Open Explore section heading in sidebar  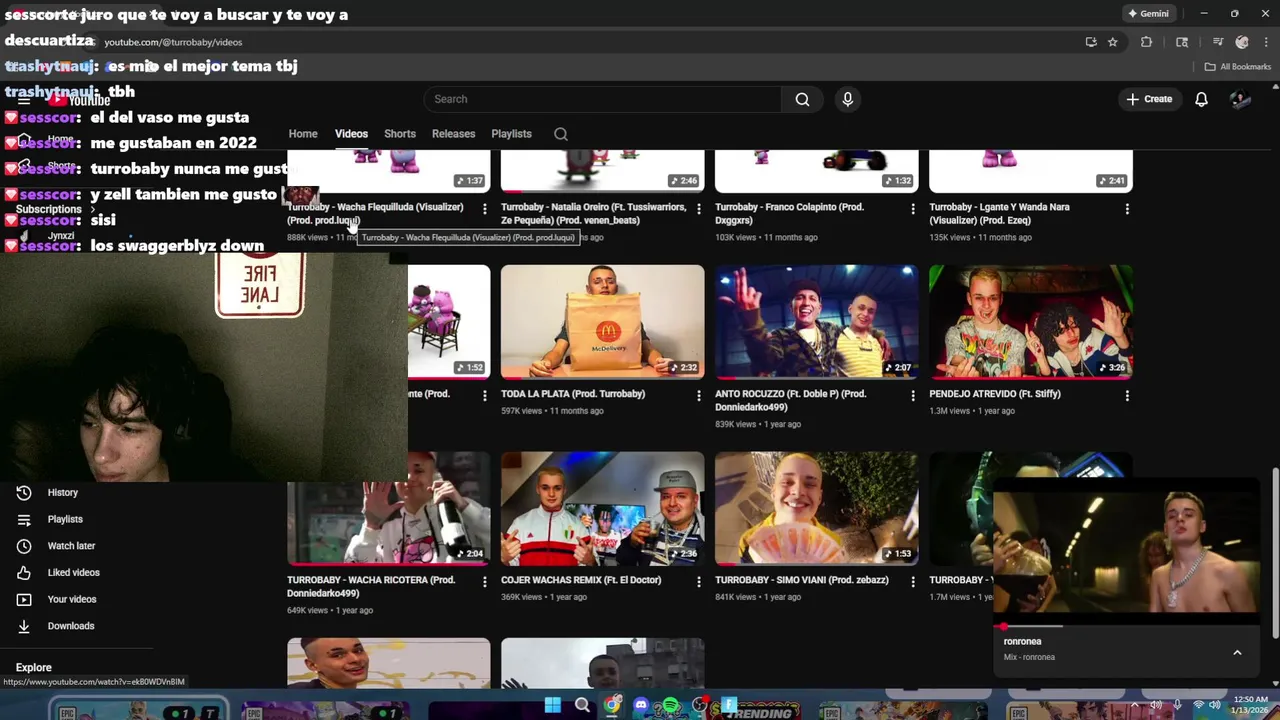point(34,668)
